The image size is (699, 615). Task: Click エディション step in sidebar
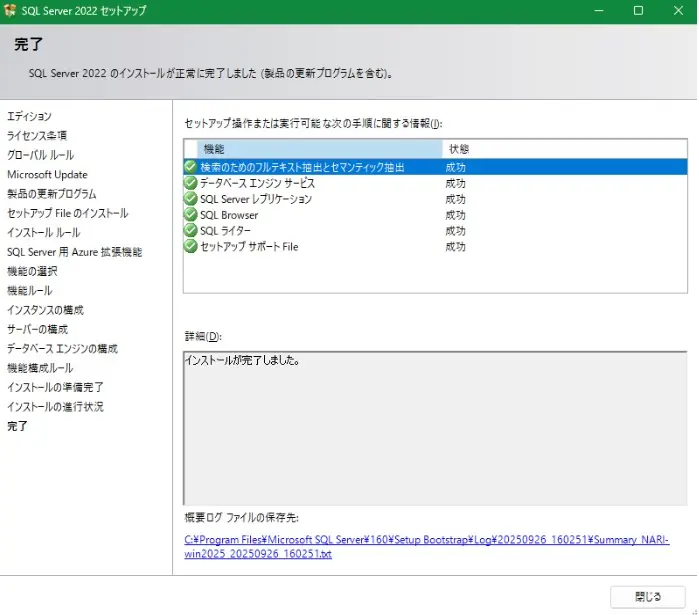[29, 116]
